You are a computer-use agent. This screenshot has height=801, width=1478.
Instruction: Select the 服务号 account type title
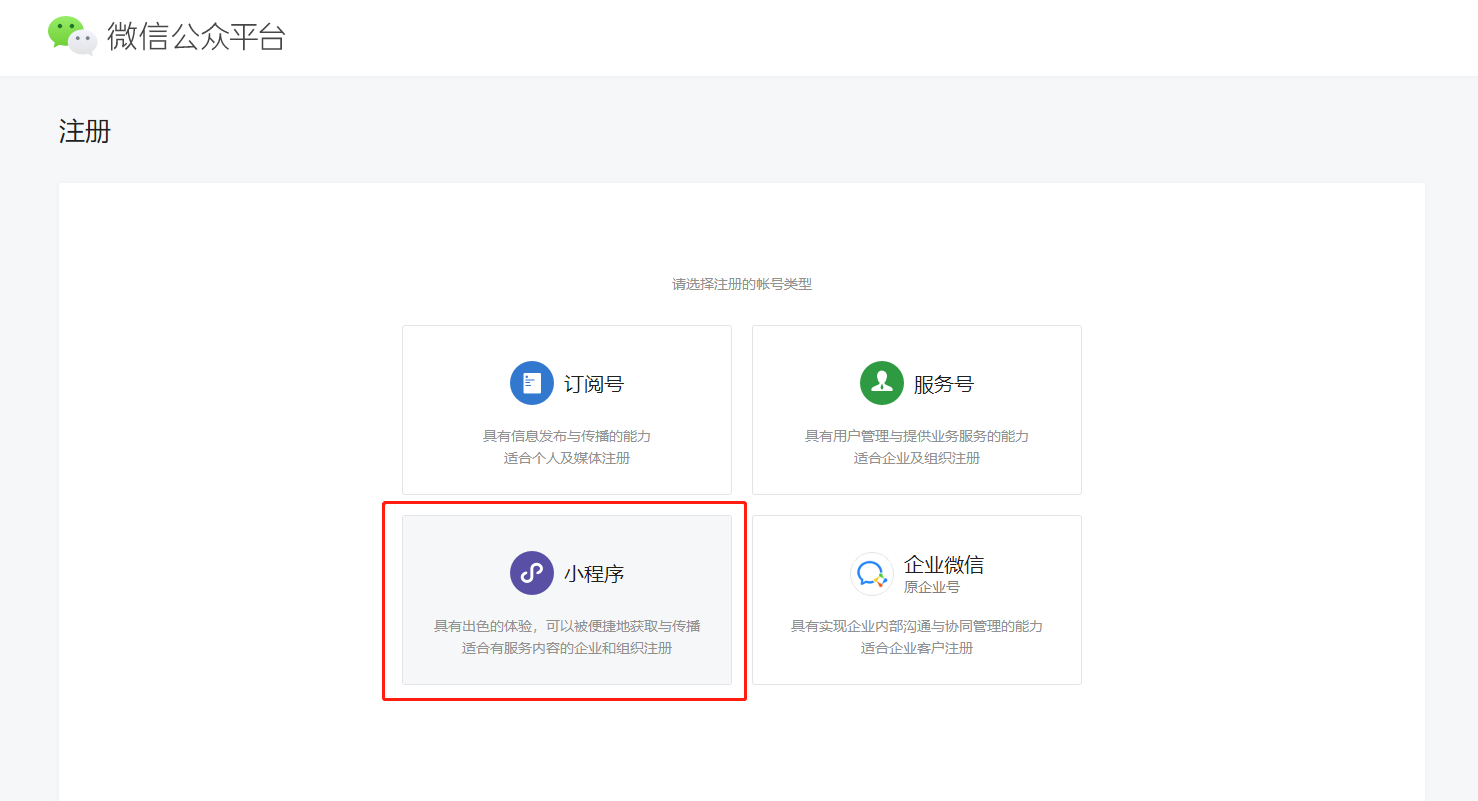coord(944,384)
